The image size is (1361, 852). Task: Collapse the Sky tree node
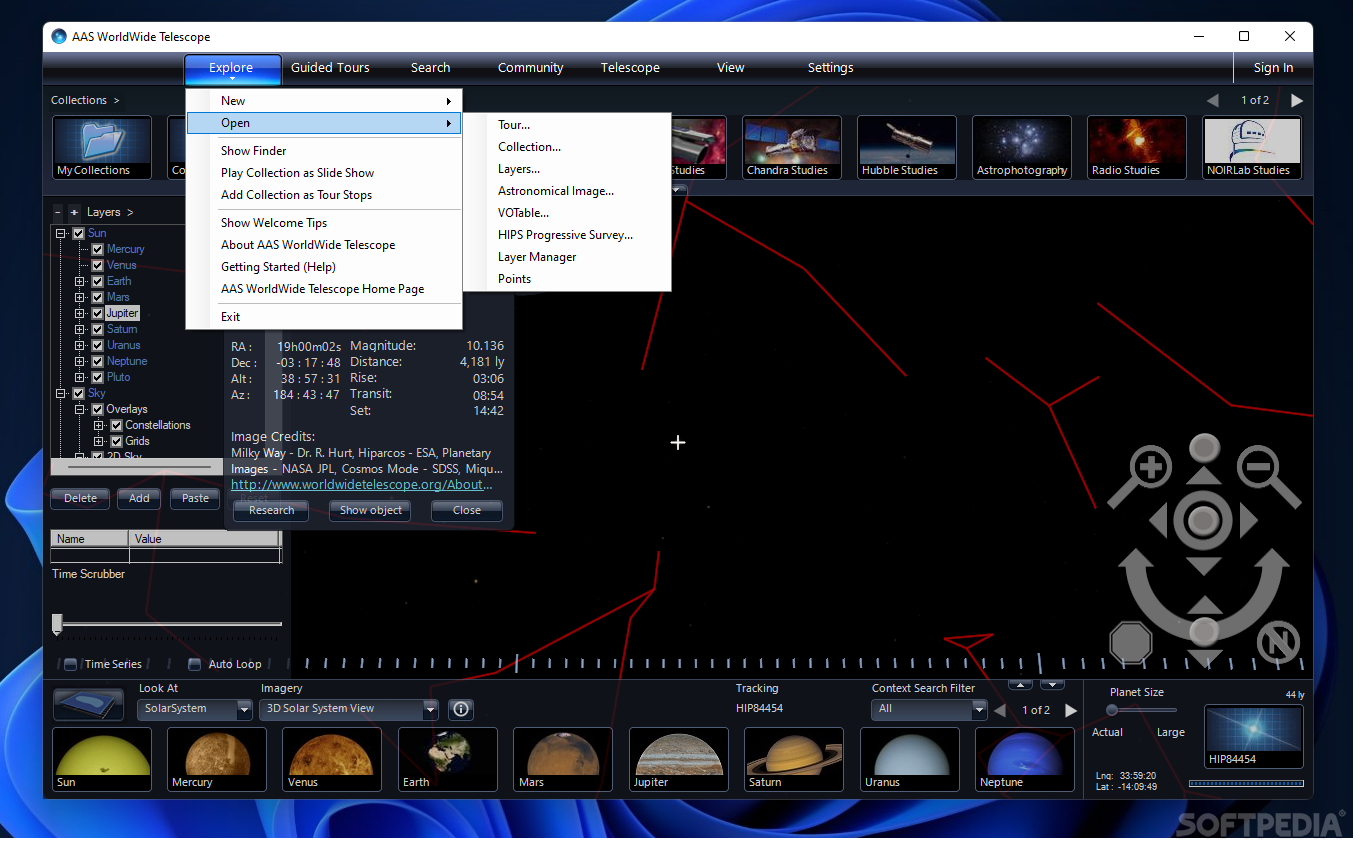pos(61,393)
